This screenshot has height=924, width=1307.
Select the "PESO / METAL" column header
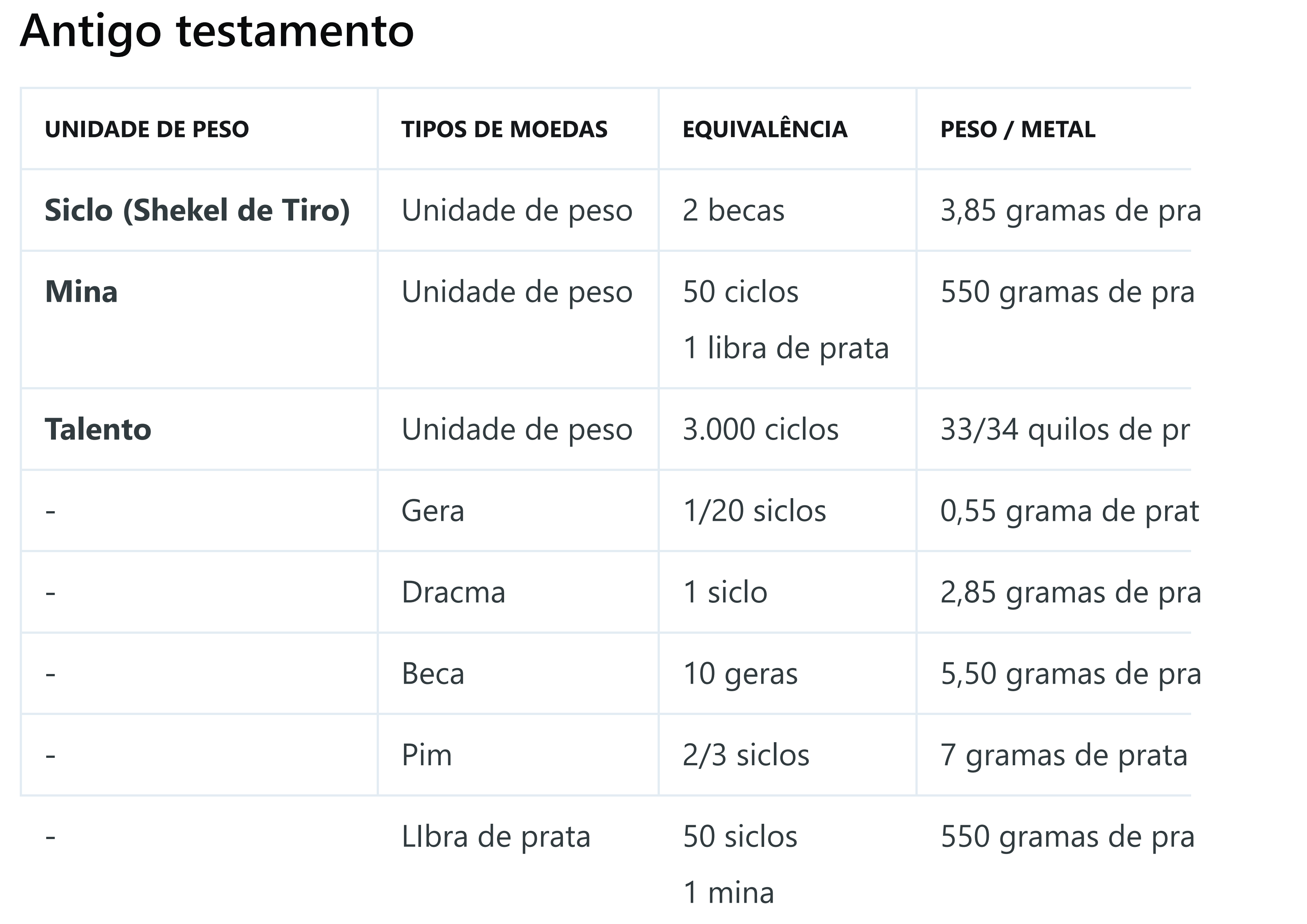click(1017, 130)
